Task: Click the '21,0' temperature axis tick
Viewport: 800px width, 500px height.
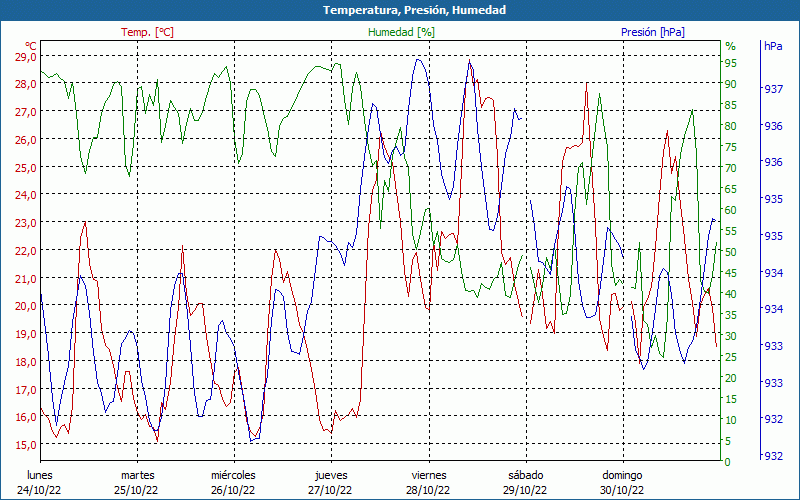Action: [26, 278]
